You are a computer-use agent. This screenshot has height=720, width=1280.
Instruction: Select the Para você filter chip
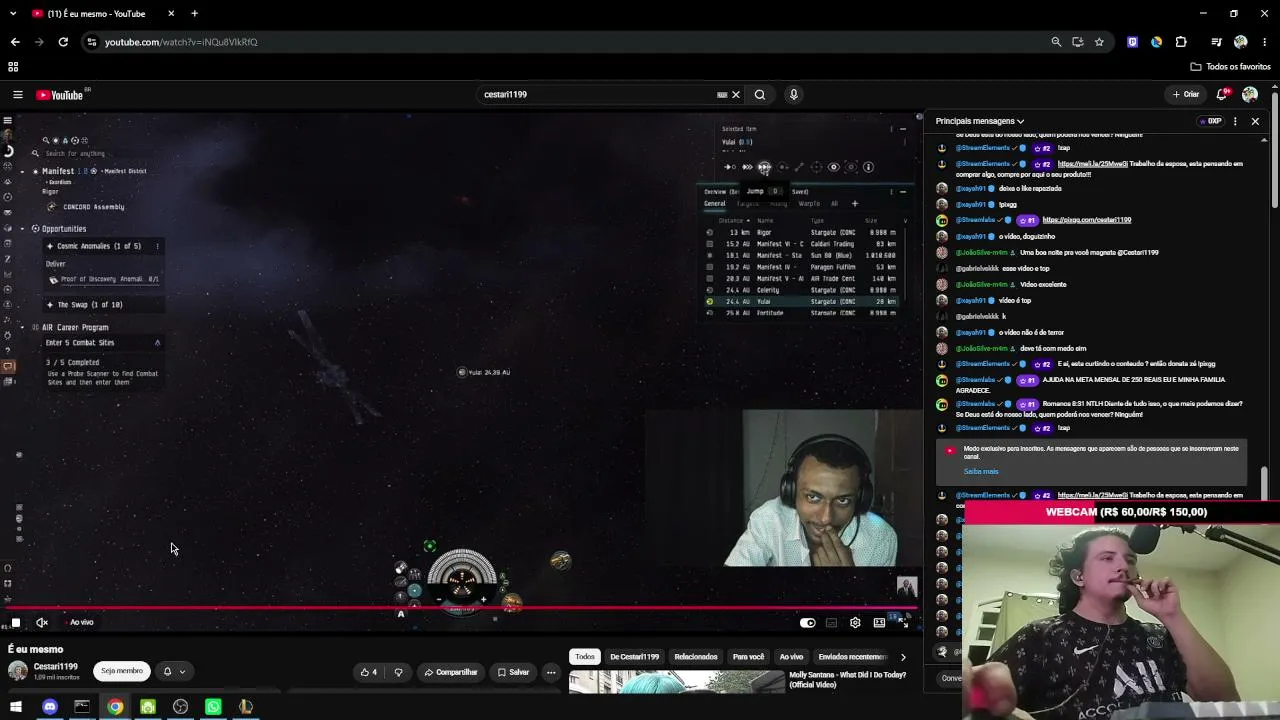tap(749, 657)
